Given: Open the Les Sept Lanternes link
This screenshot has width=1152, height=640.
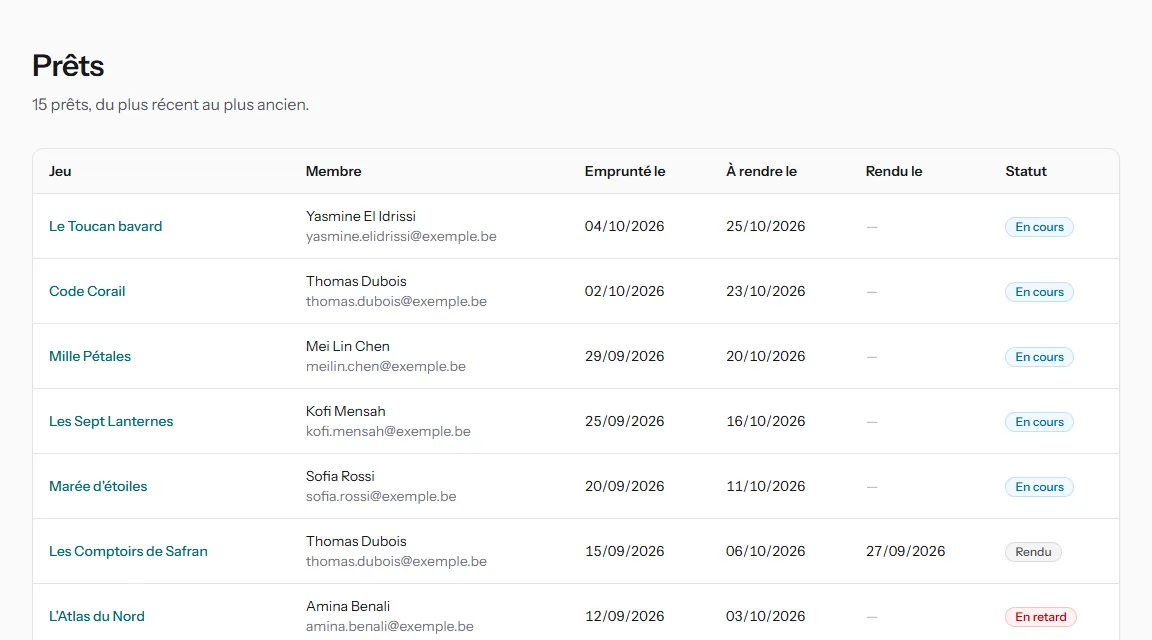Looking at the screenshot, I should pyautogui.click(x=111, y=421).
